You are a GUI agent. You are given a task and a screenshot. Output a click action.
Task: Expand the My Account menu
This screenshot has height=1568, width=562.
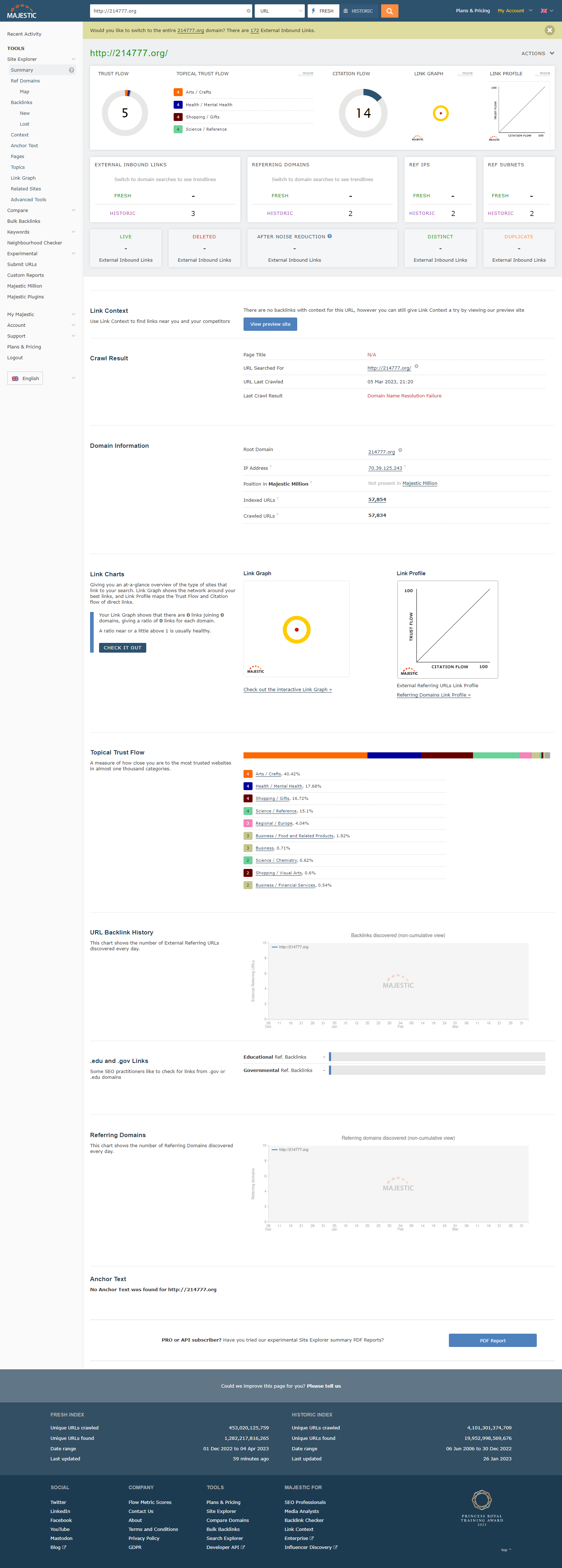tap(514, 10)
